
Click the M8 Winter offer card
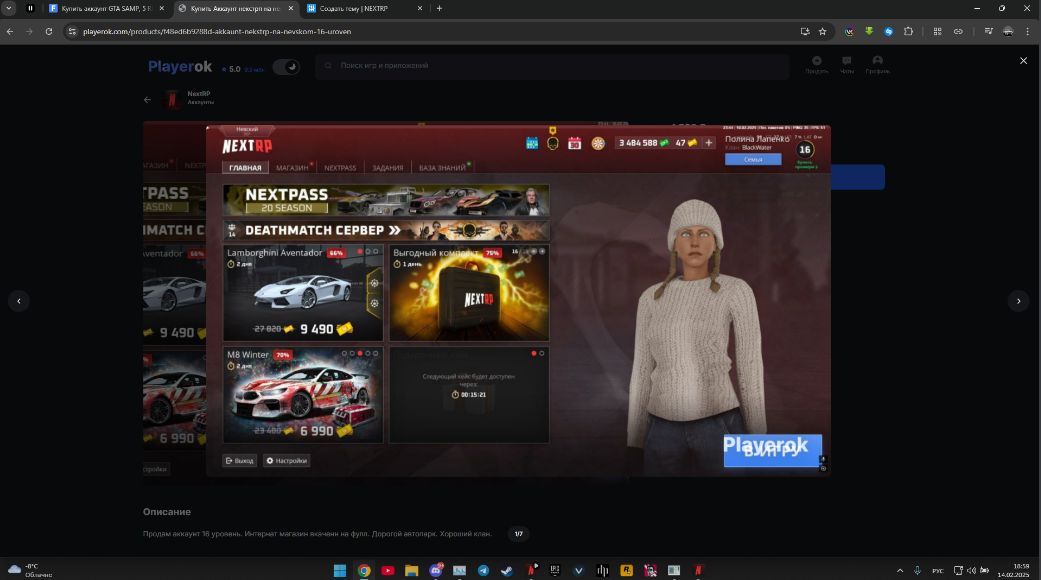point(303,395)
